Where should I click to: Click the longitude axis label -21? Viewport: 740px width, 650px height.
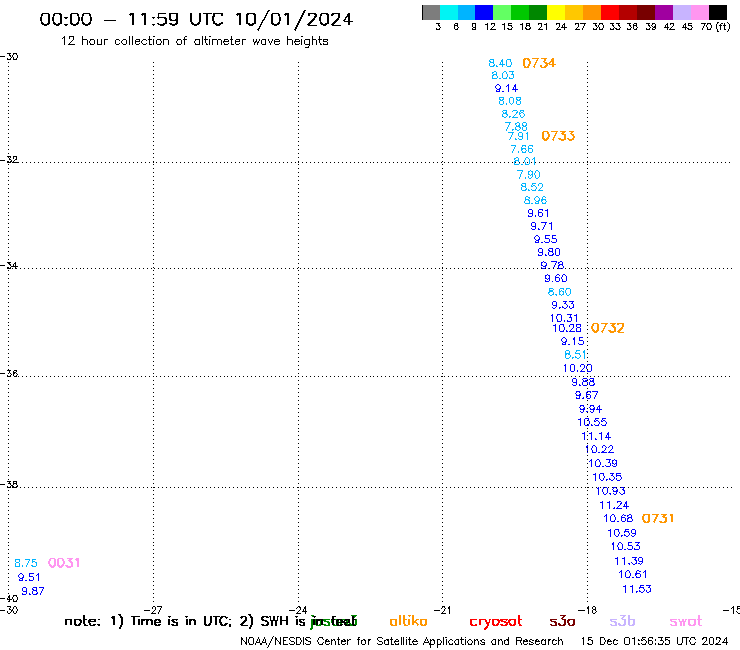point(442,610)
